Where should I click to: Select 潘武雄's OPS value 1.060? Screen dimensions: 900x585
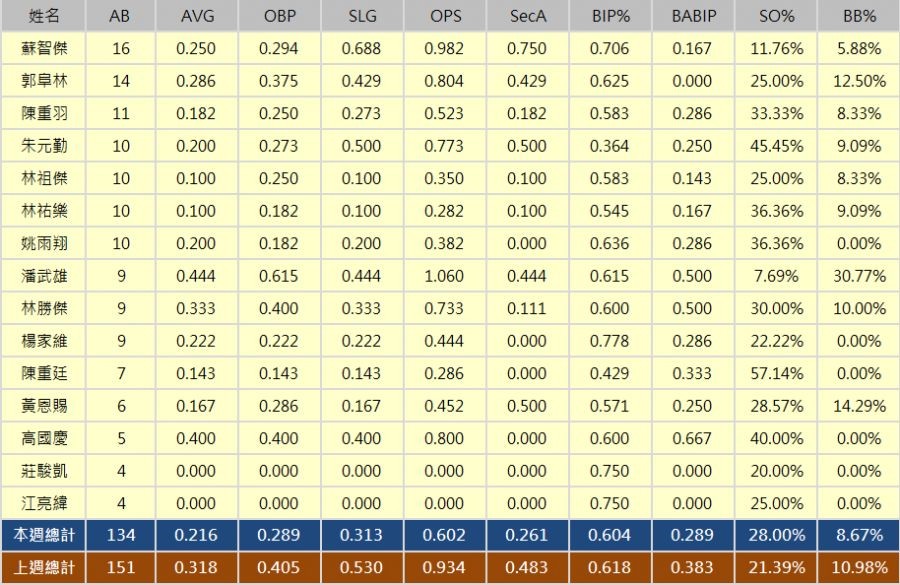click(445, 276)
